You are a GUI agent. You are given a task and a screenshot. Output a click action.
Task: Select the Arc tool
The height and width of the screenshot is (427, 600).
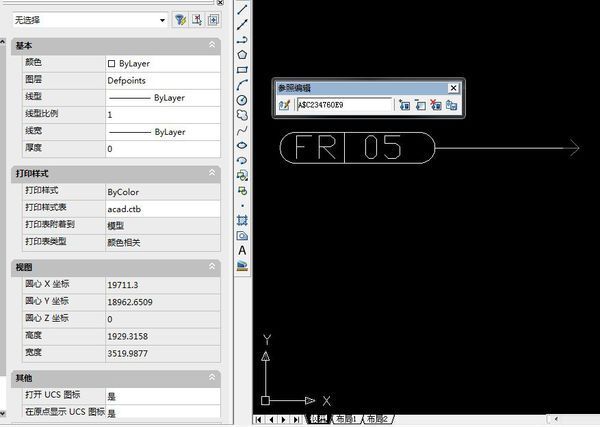coord(242,85)
